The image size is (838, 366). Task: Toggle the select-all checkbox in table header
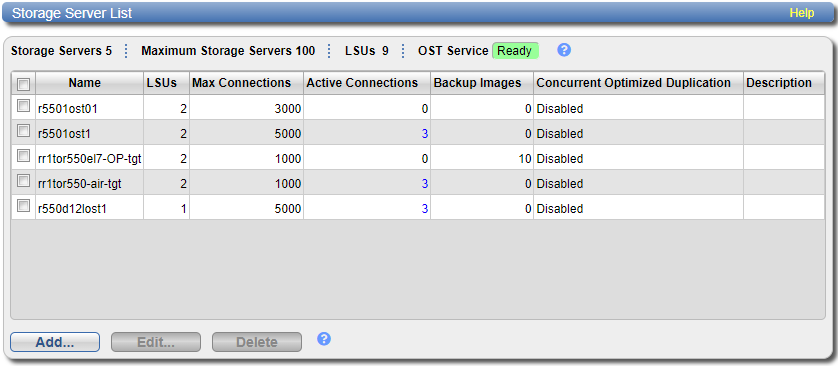point(24,84)
